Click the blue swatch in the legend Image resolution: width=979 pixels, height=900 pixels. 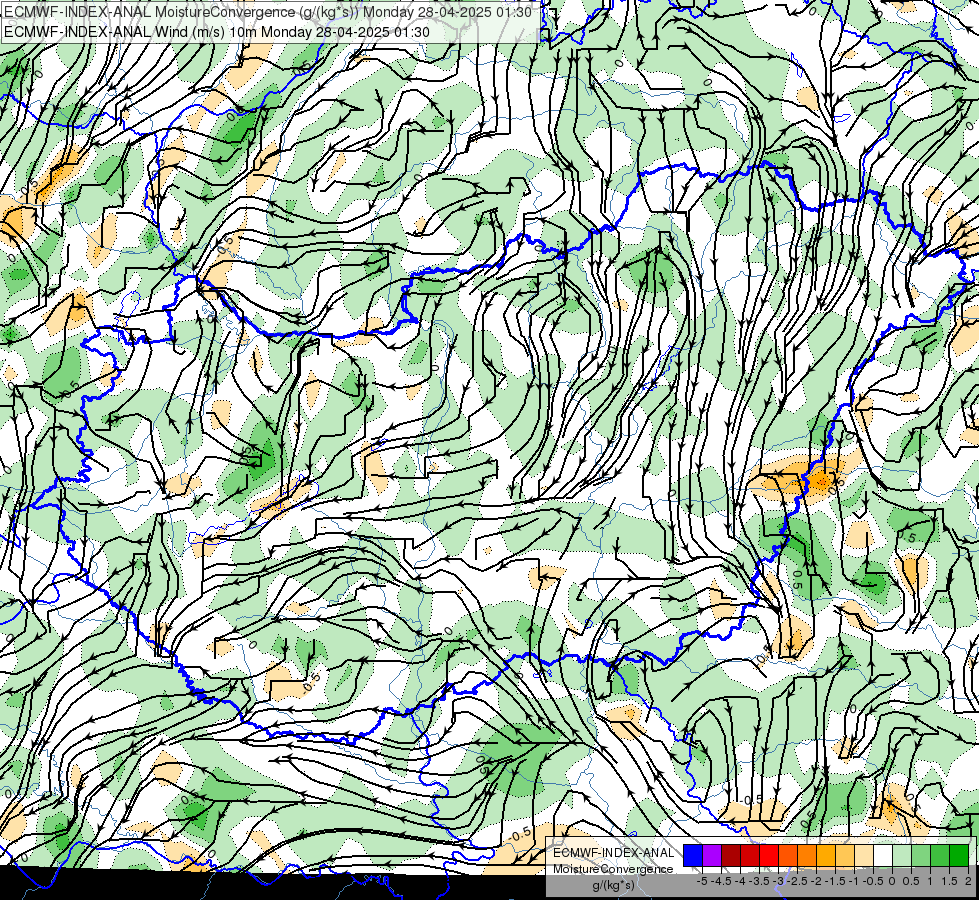(x=693, y=855)
